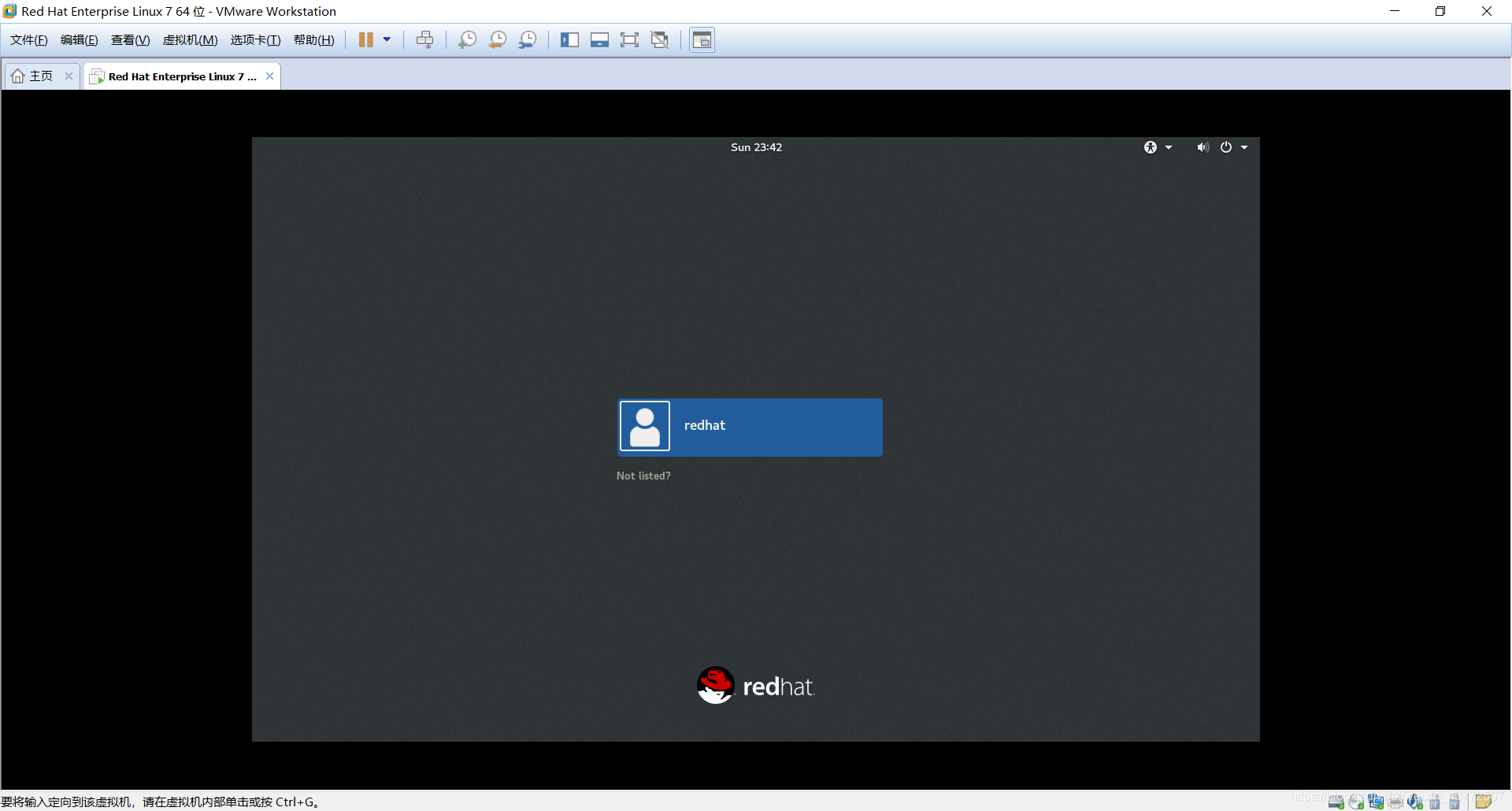The height and width of the screenshot is (811, 1512).
Task: Click the CD/DVD drive status icon
Action: [x=1356, y=802]
